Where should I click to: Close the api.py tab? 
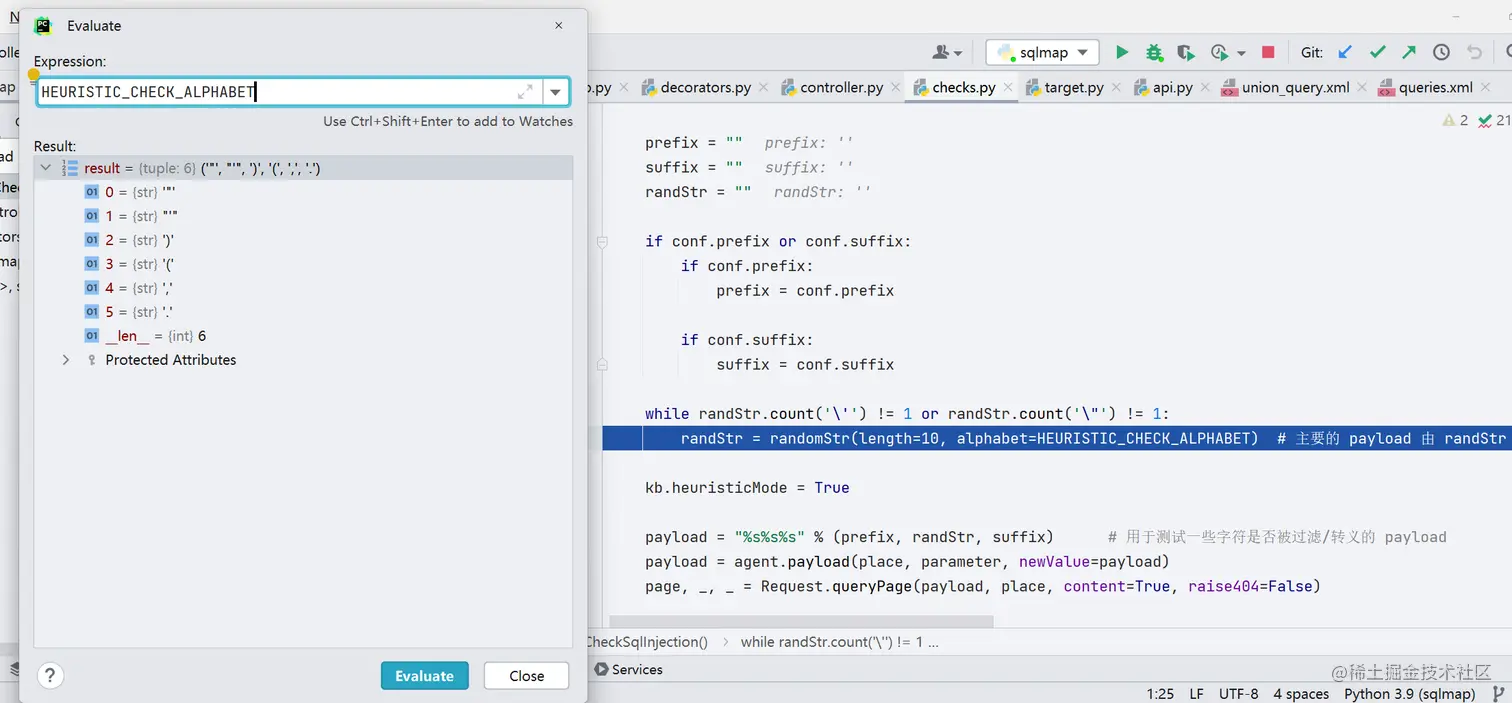point(1204,88)
